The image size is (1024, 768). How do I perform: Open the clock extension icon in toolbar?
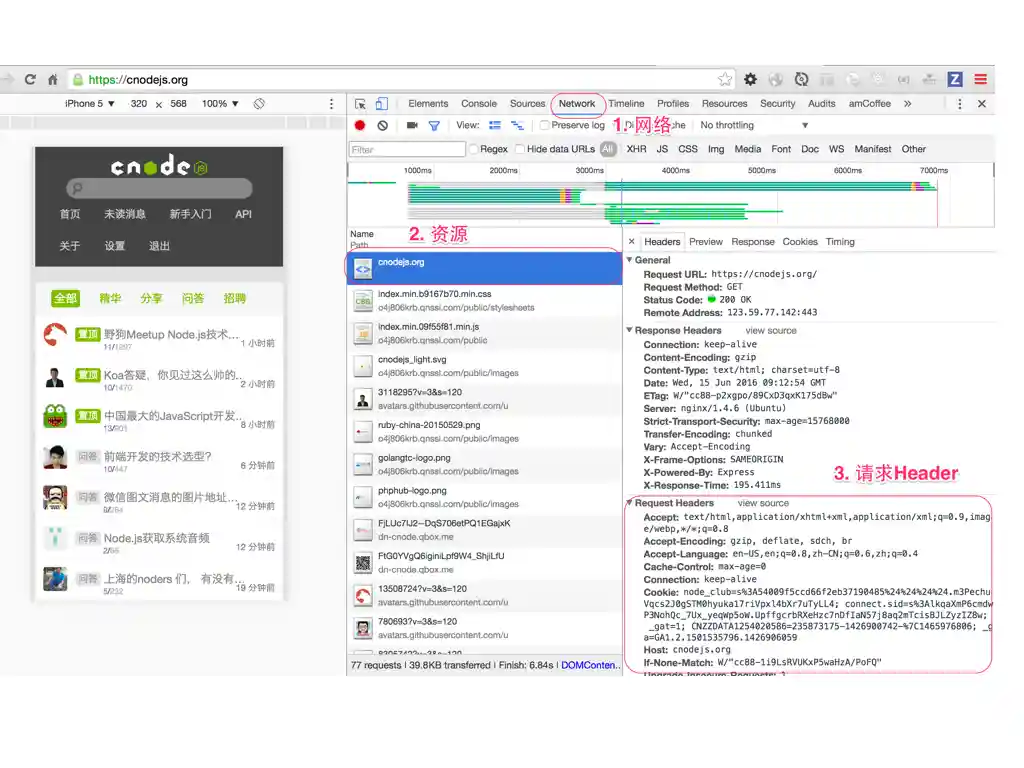801,80
